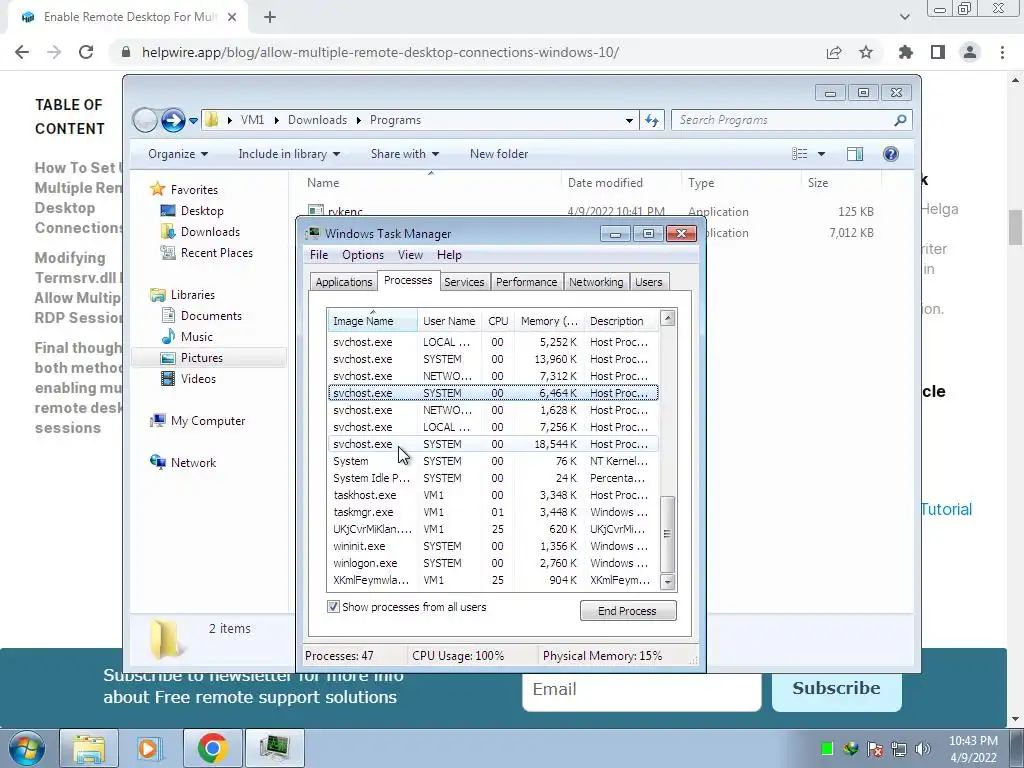Viewport: 1024px width, 768px height.
Task: Change Explorer view icon
Action: click(x=800, y=154)
